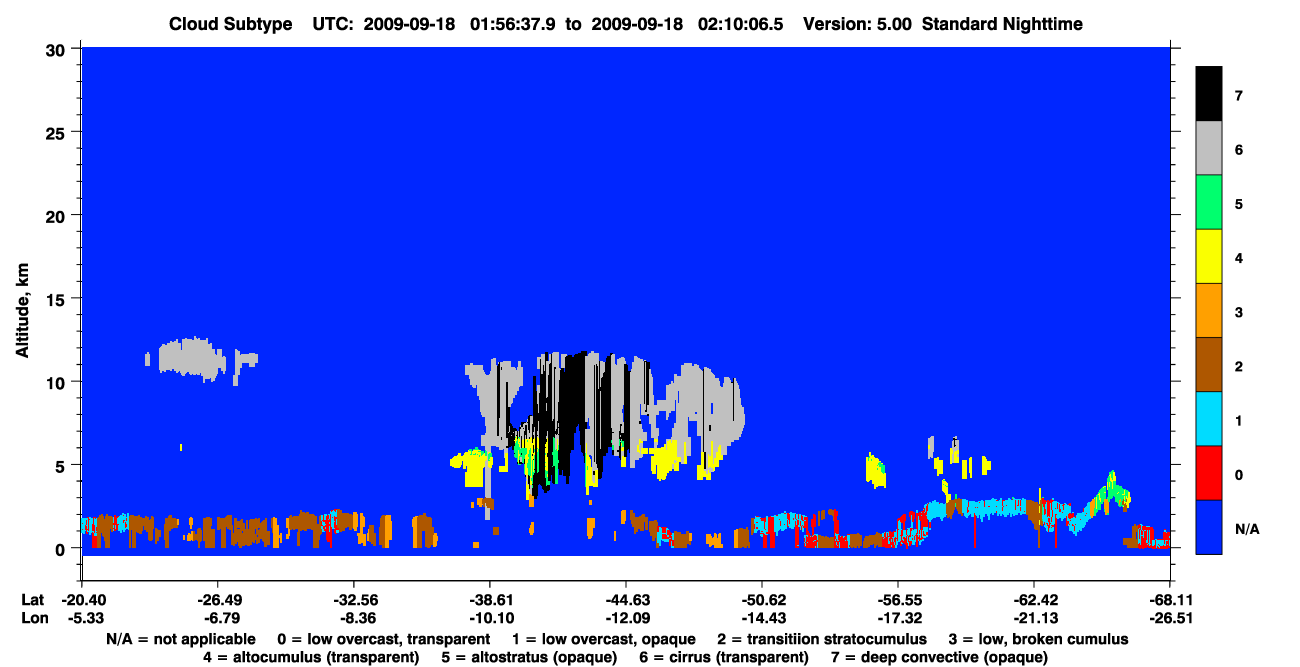Select the green color bar segment for class 5
Image resolution: width=1300 pixels, height=667 pixels.
pos(1209,202)
